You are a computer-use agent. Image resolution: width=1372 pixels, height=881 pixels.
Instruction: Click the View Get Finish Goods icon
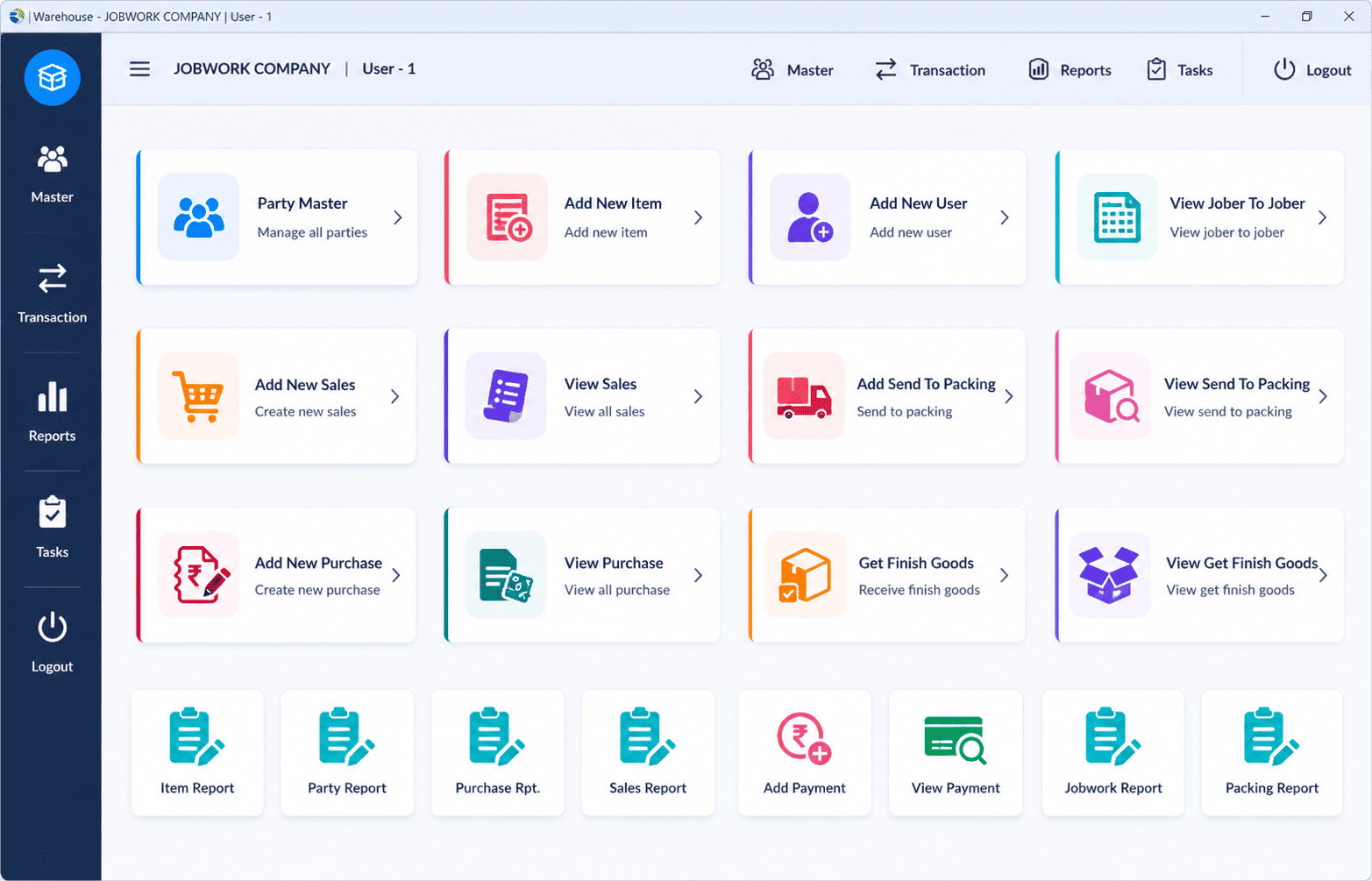click(1110, 575)
